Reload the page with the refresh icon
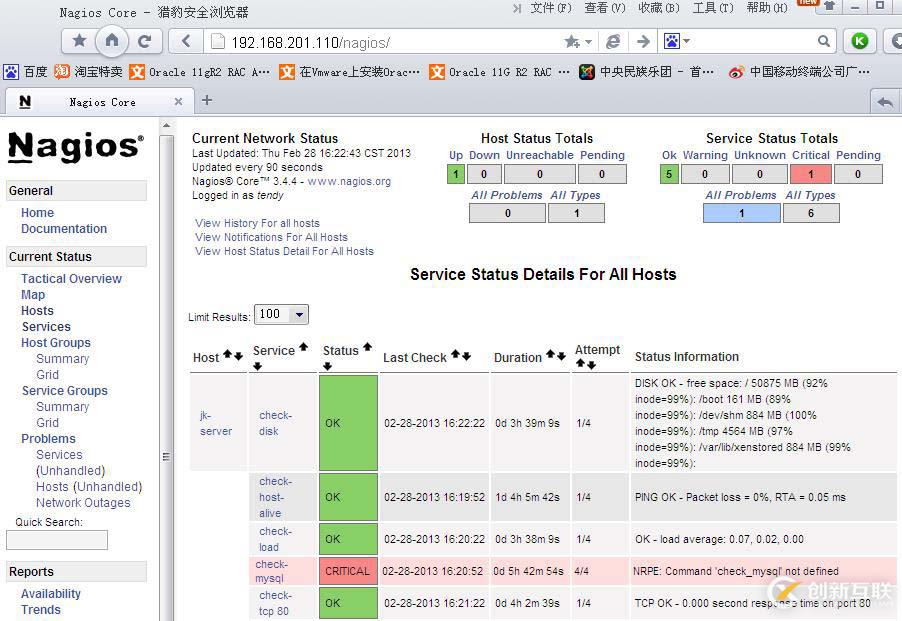The image size is (902, 621). pos(144,41)
